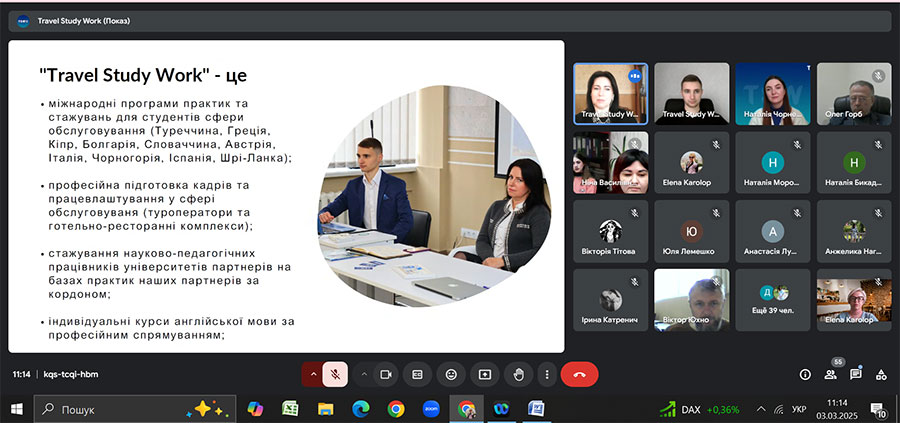Select Олег Горб's video tile
The width and height of the screenshot is (900, 423).
(854, 94)
